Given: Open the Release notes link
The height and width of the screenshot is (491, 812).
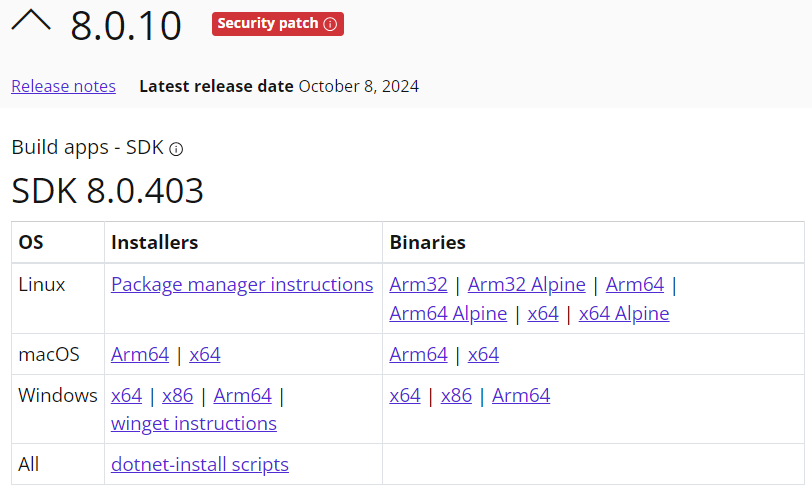Looking at the screenshot, I should click(x=63, y=86).
